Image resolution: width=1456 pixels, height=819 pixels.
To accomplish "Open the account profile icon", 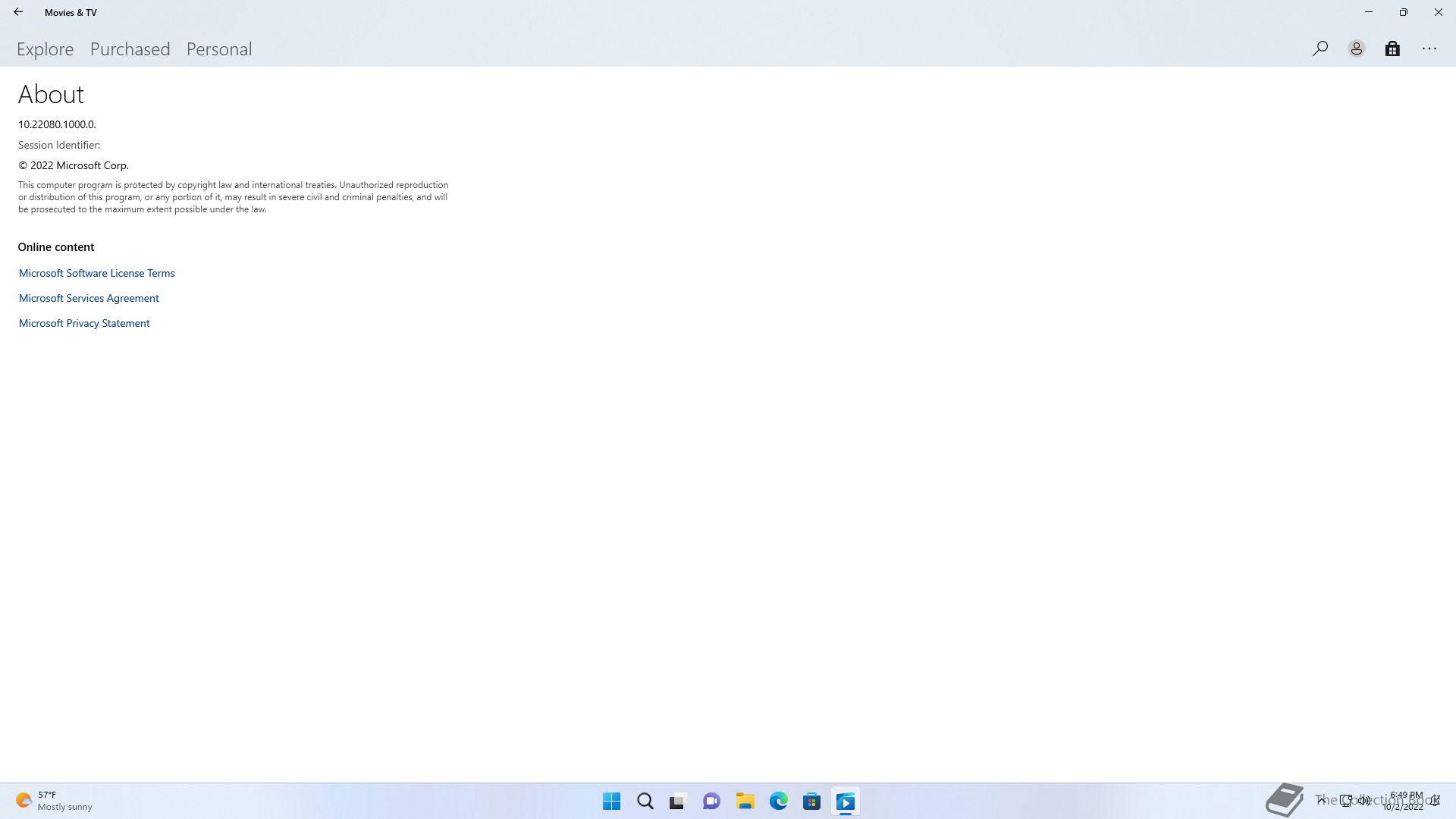I will pos(1357,49).
